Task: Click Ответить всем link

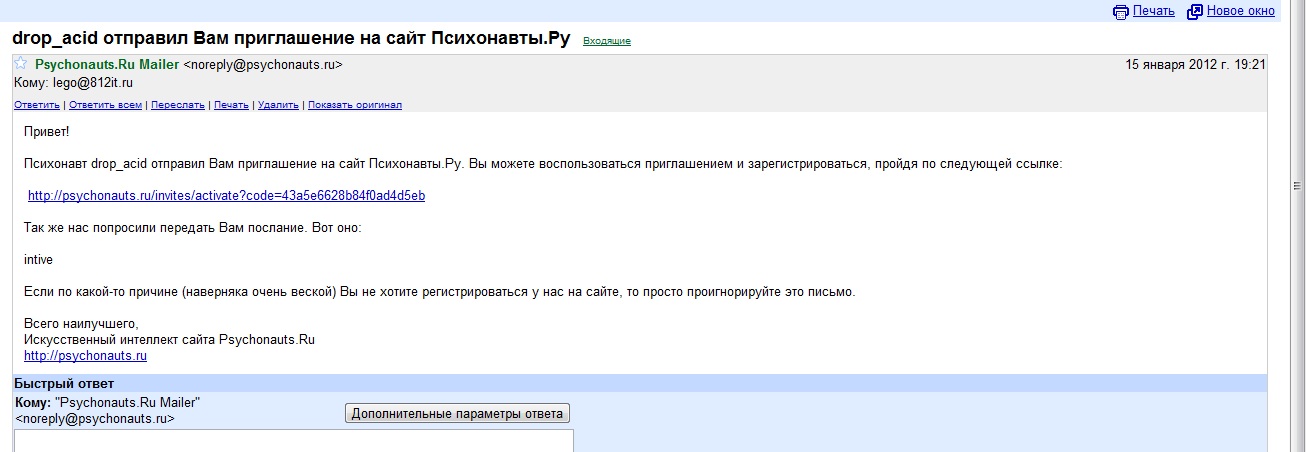Action: (105, 104)
